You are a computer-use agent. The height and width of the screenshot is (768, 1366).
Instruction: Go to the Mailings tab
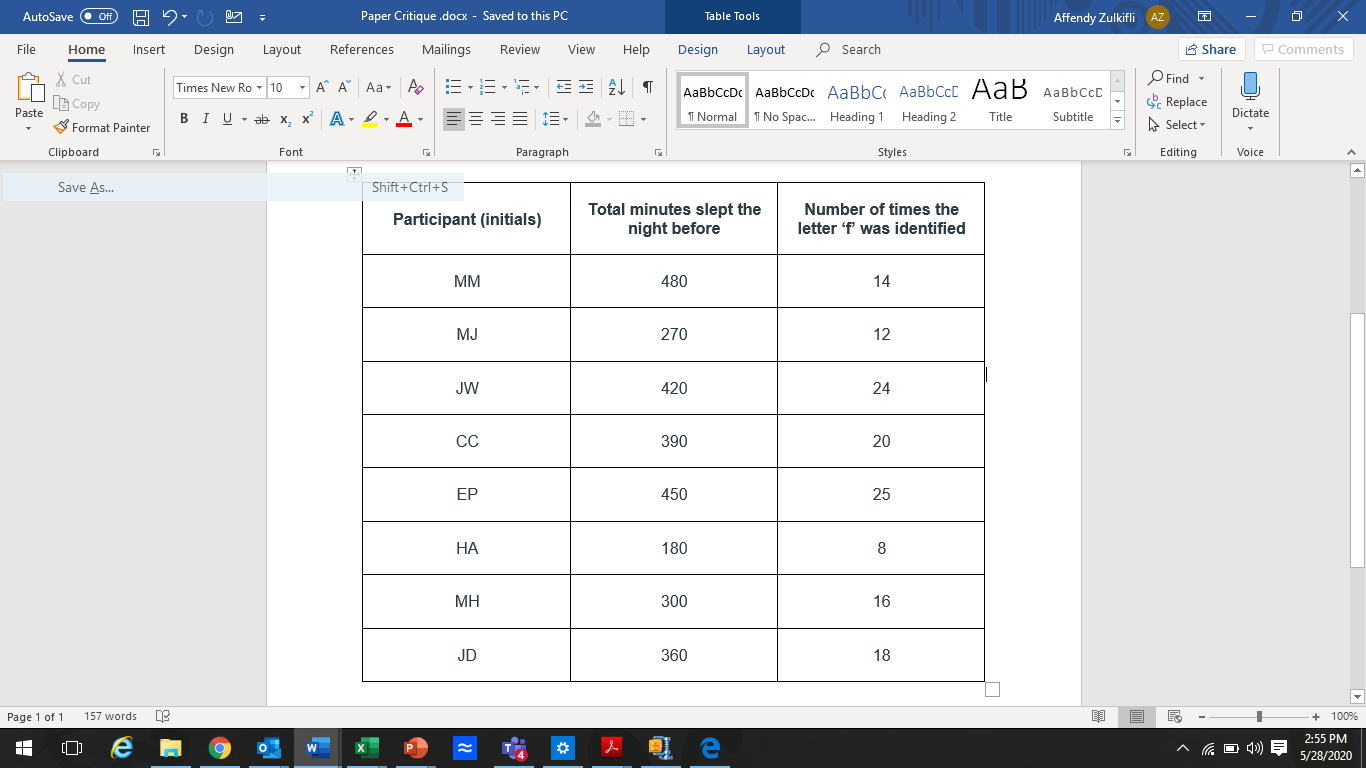point(446,49)
